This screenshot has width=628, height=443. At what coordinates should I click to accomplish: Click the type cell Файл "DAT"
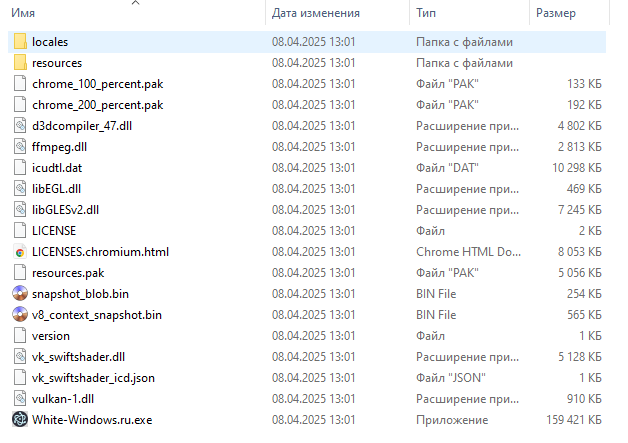pos(447,168)
